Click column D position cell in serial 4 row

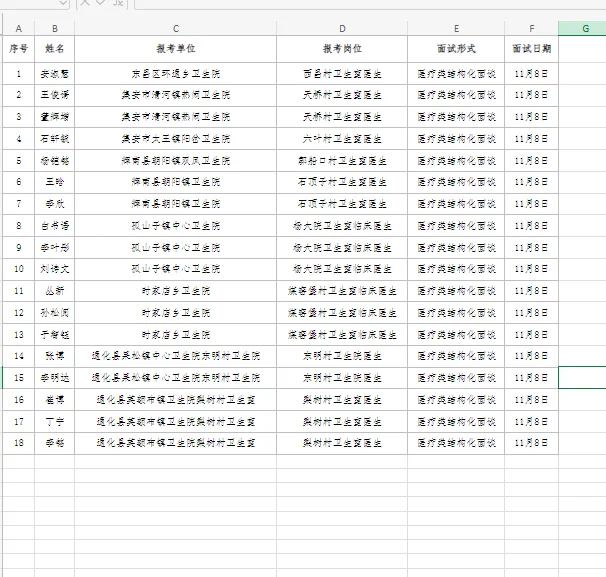pos(342,139)
